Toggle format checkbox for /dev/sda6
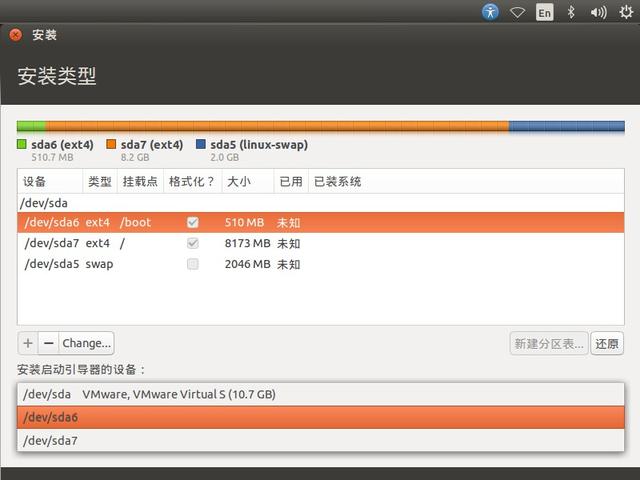 (193, 222)
